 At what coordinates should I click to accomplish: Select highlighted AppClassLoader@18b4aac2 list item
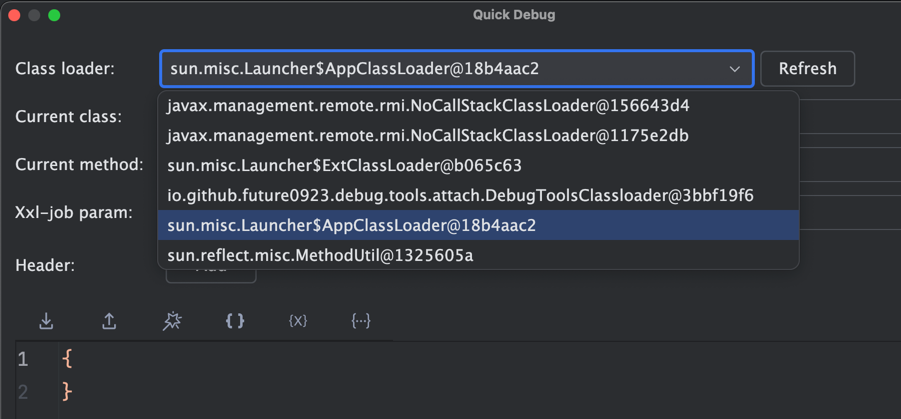pyautogui.click(x=478, y=225)
